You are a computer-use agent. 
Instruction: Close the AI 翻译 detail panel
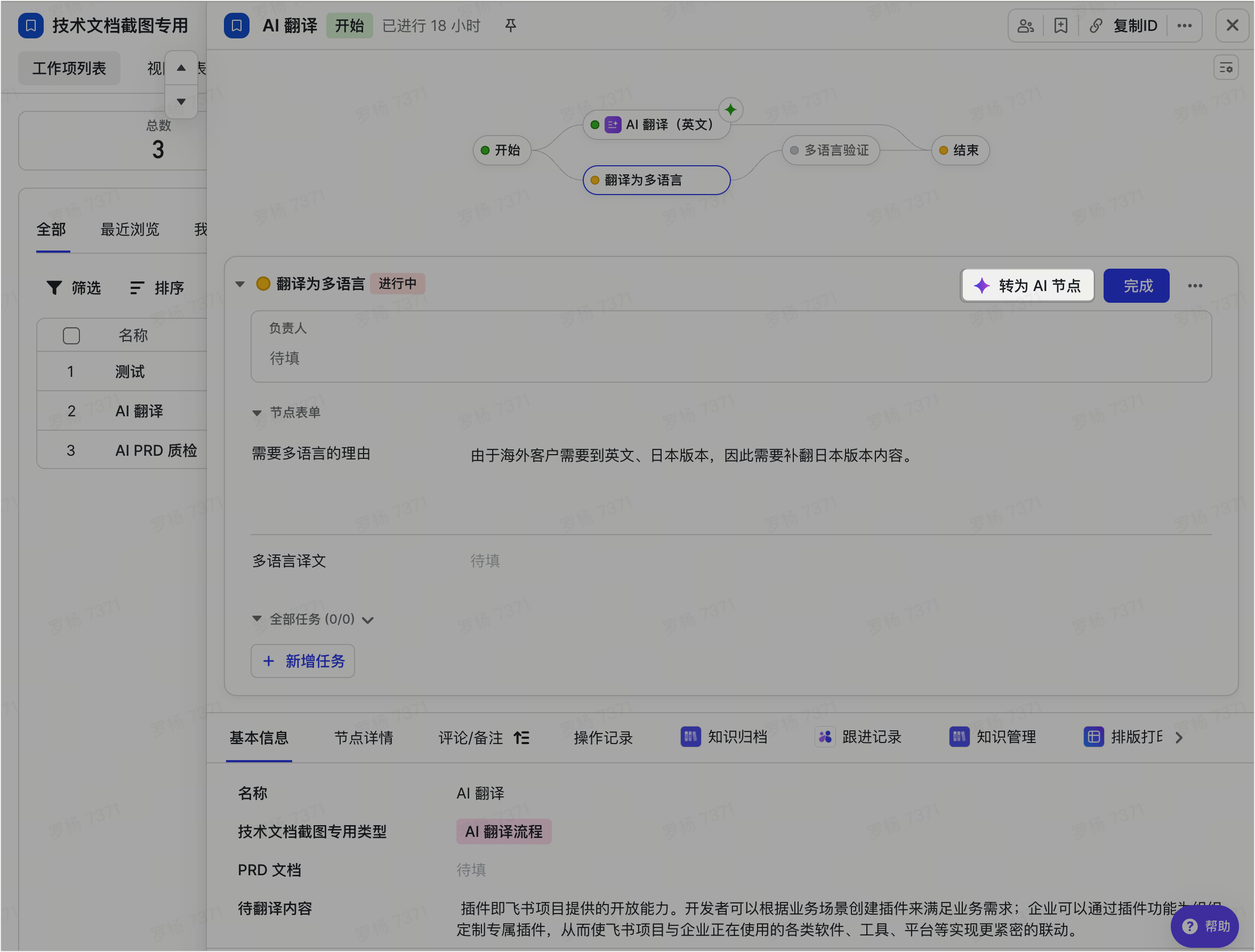coord(1232,26)
